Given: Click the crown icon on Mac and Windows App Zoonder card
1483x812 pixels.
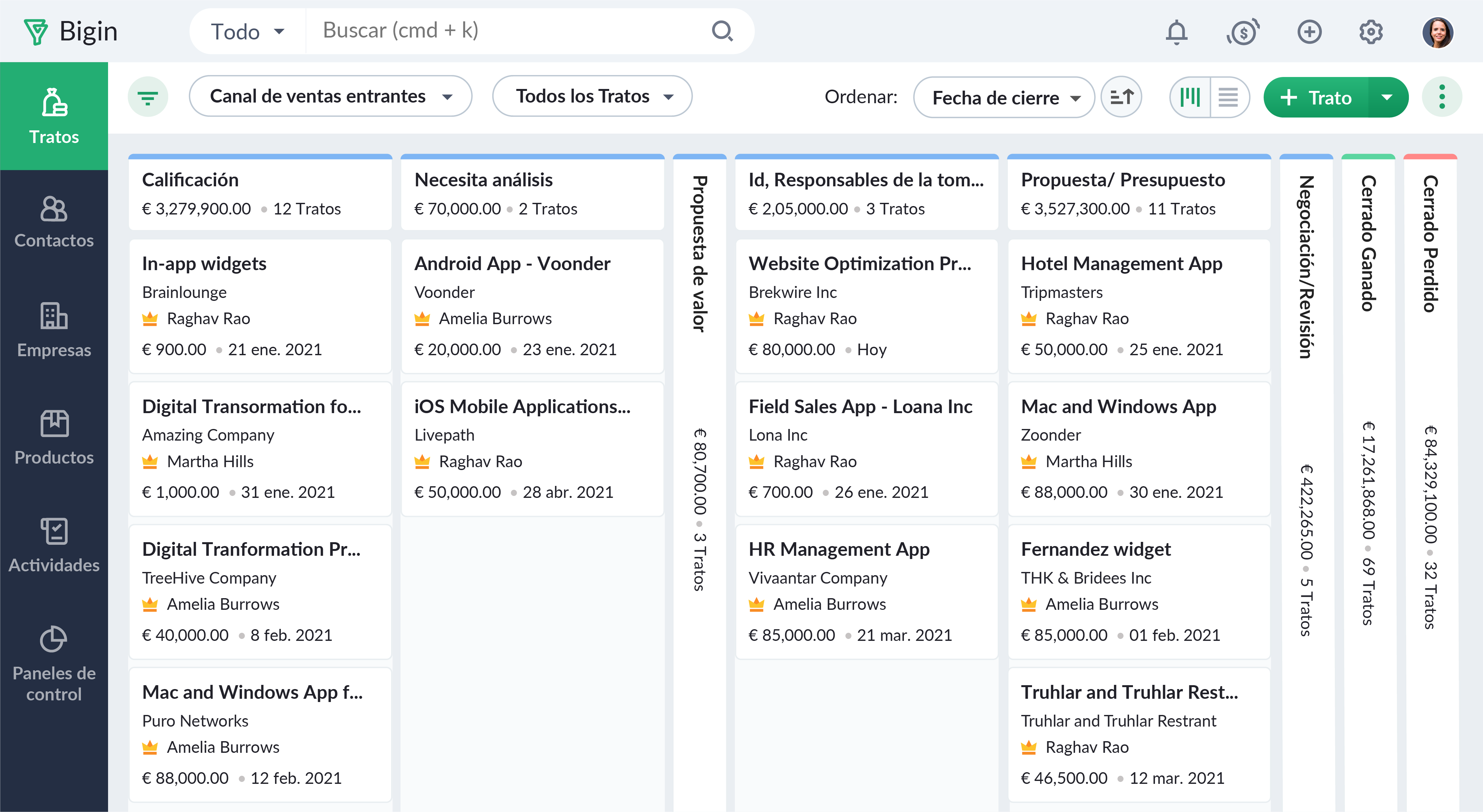Looking at the screenshot, I should [1028, 462].
